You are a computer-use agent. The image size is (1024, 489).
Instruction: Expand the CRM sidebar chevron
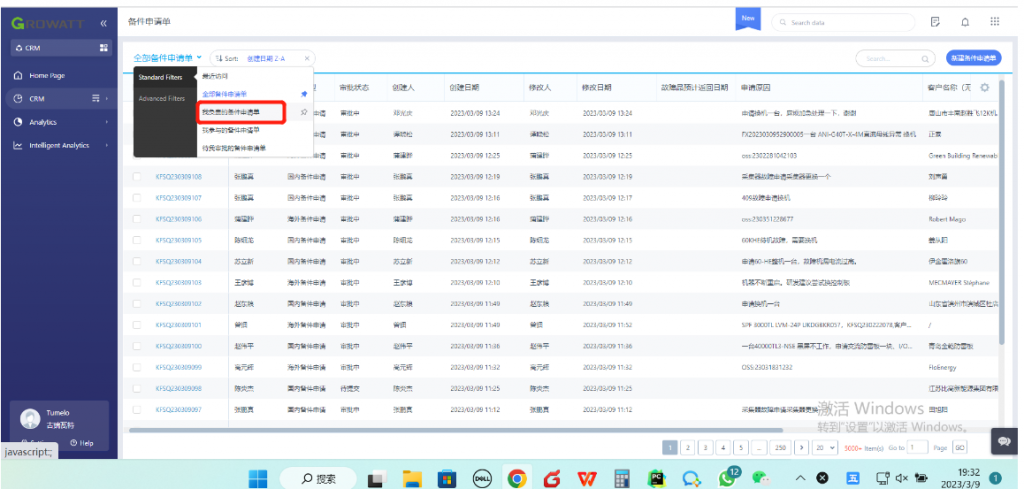point(106,99)
